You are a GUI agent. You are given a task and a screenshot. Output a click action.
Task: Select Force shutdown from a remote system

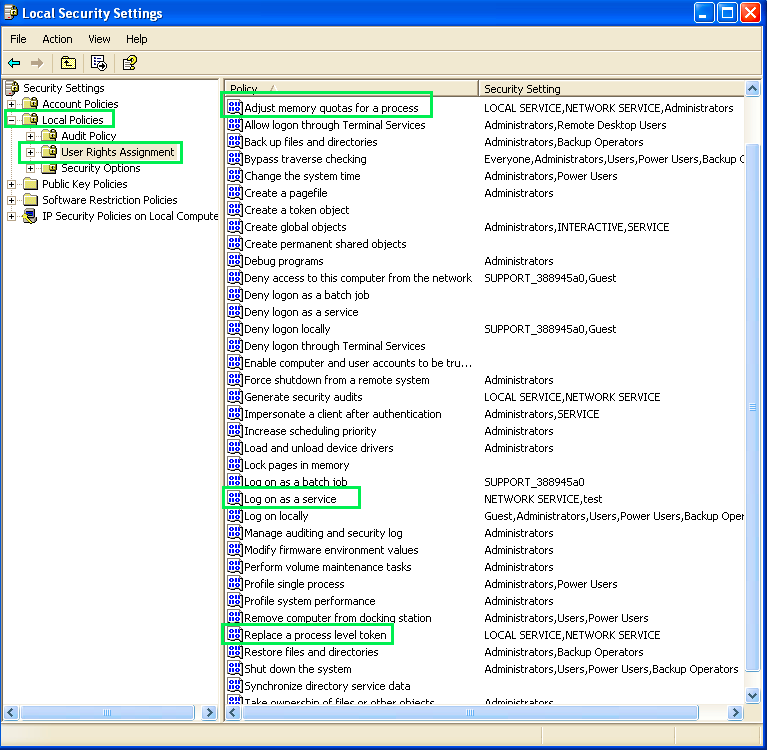(x=337, y=380)
